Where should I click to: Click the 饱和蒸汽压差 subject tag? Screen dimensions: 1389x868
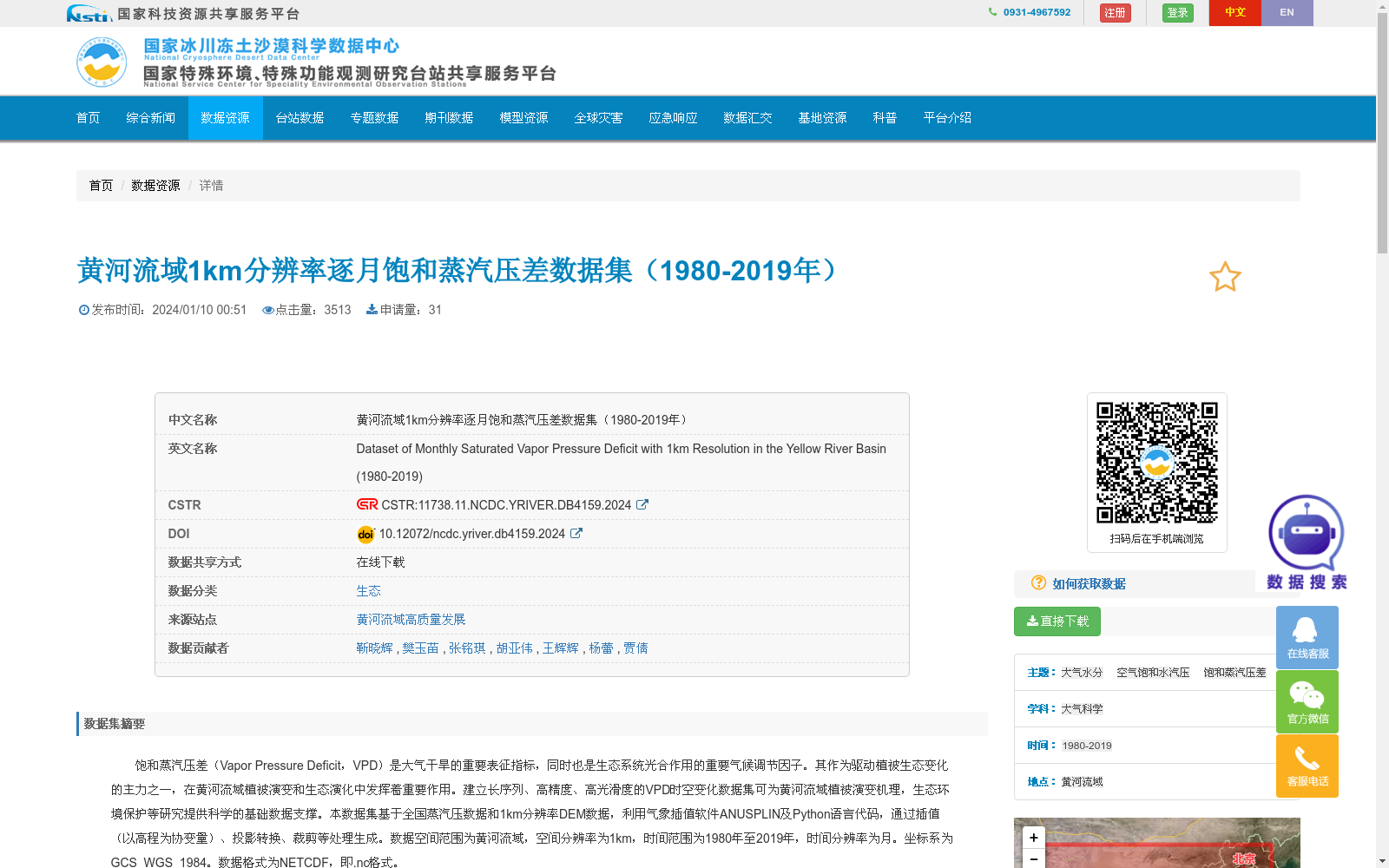(1234, 673)
